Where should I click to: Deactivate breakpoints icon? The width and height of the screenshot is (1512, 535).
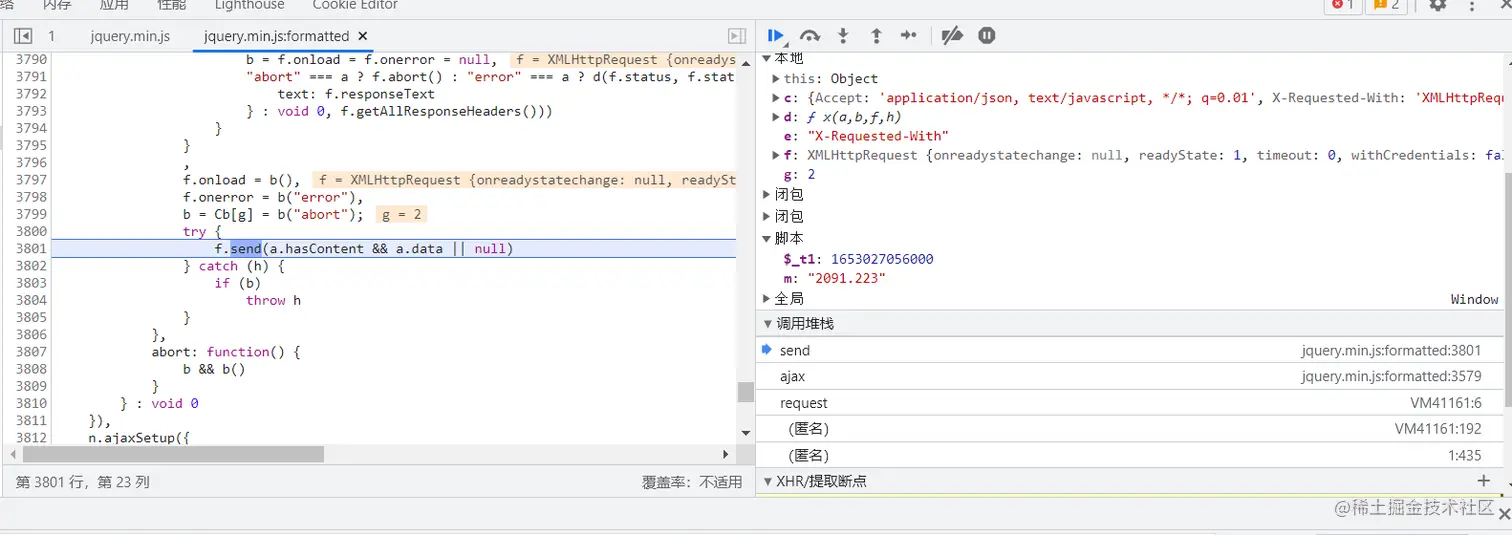(952, 36)
